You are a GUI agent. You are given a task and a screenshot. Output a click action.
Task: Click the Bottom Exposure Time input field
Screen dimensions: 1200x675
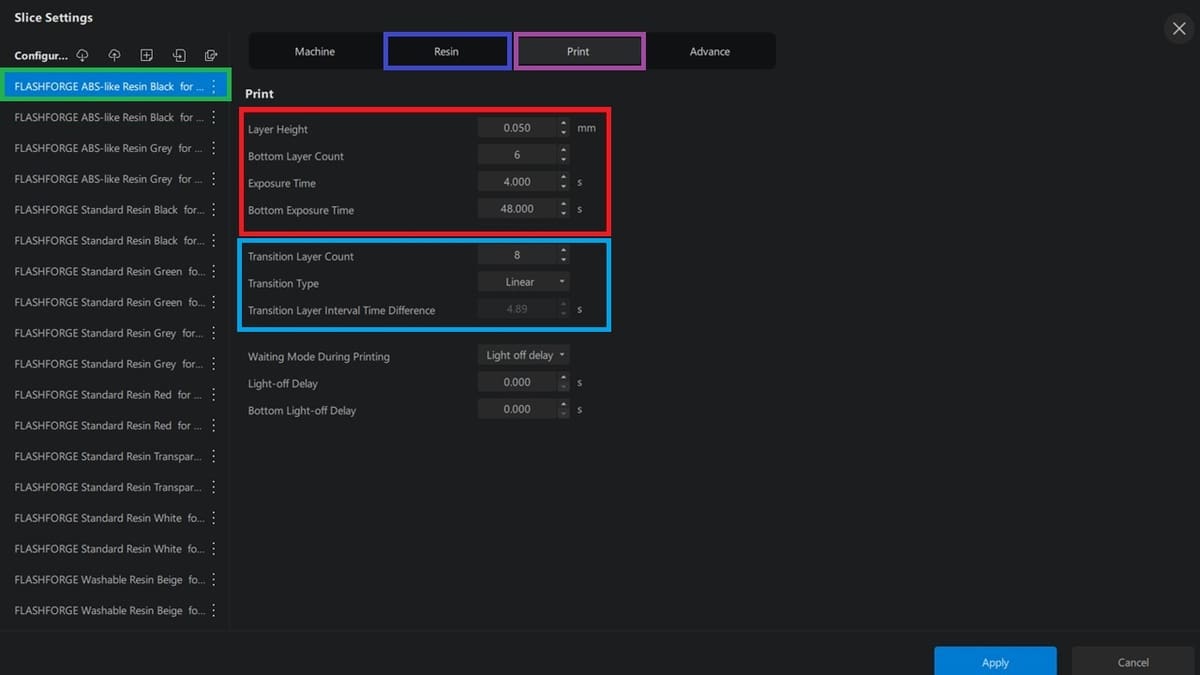tap(517, 209)
